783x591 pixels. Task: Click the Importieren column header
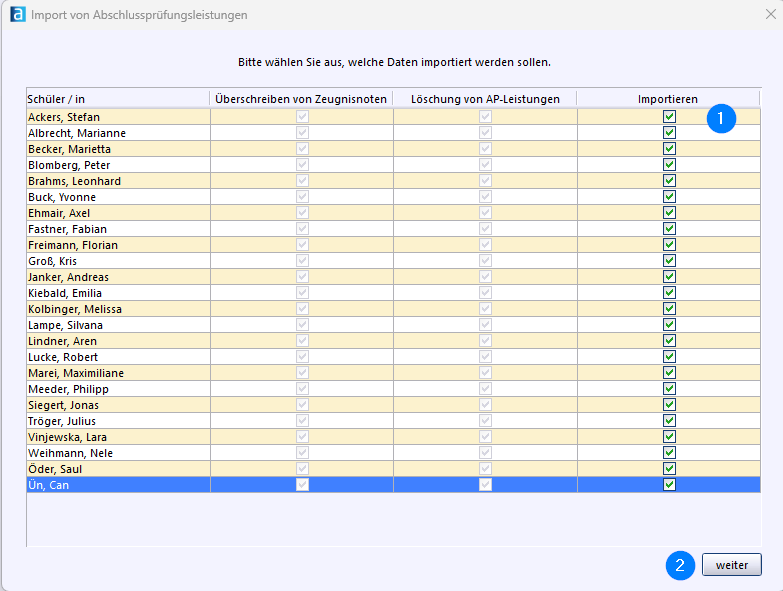668,99
